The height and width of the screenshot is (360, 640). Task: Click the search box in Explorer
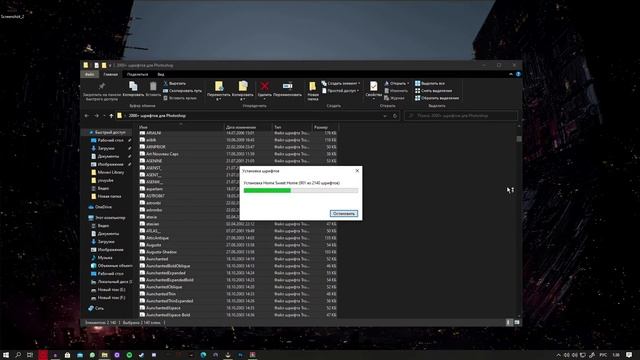(461, 116)
